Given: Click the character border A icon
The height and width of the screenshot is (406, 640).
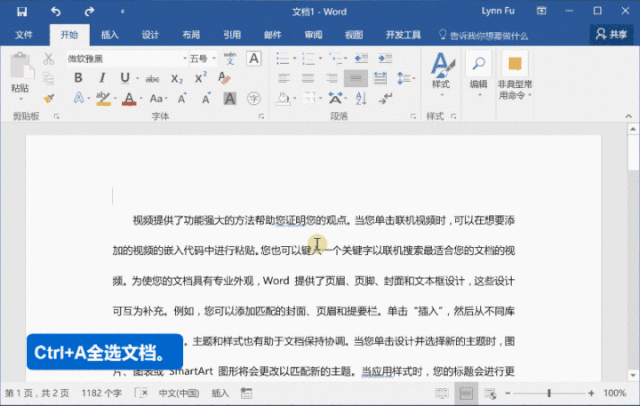Looking at the screenshot, I should coord(254,59).
